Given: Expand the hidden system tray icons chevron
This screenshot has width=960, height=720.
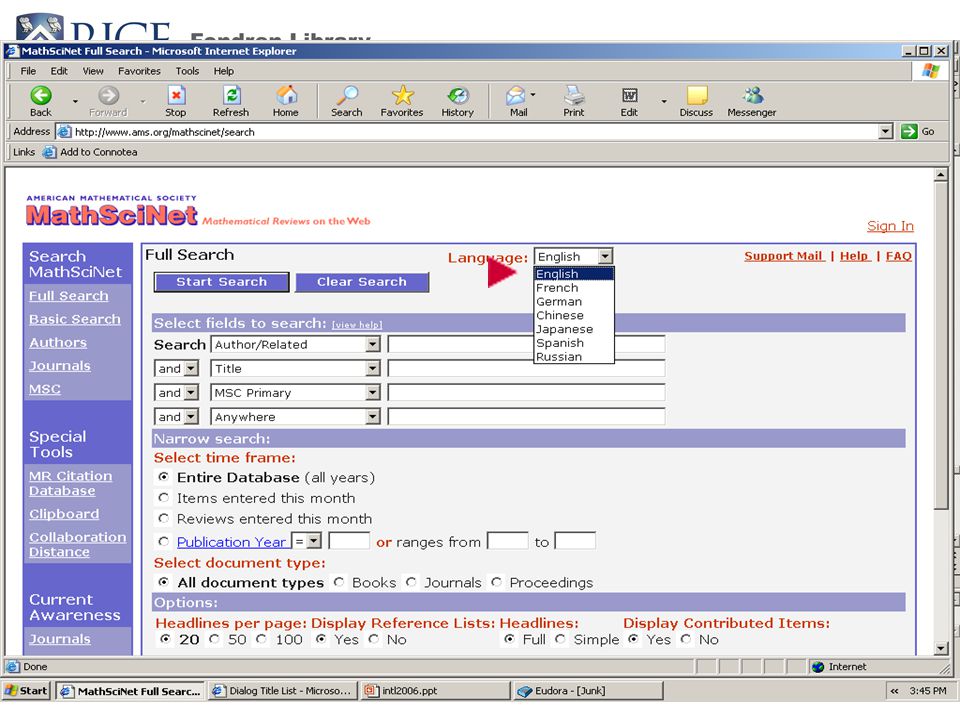Looking at the screenshot, I should point(894,691).
